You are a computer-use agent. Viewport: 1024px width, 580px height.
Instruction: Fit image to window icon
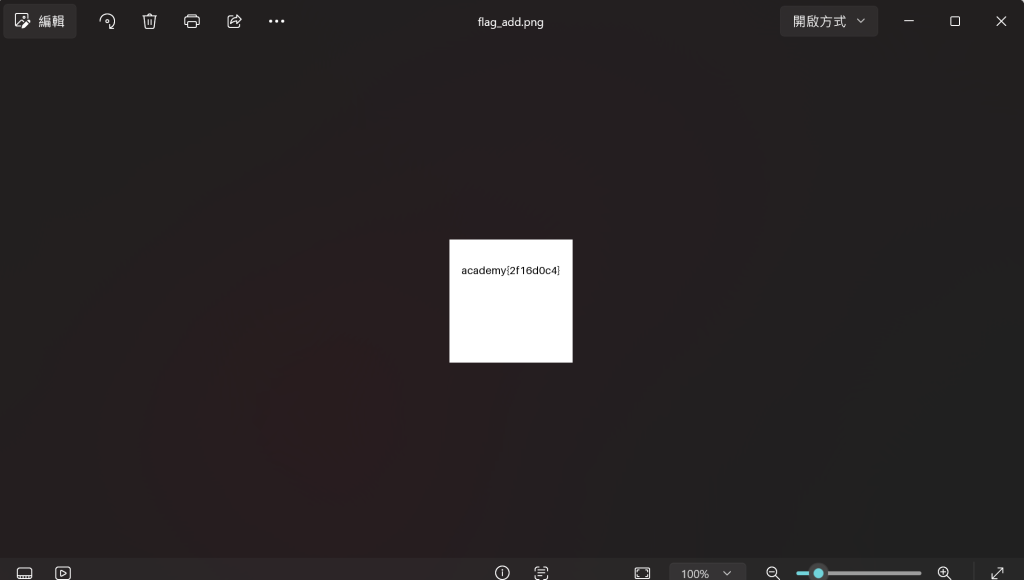pos(642,573)
